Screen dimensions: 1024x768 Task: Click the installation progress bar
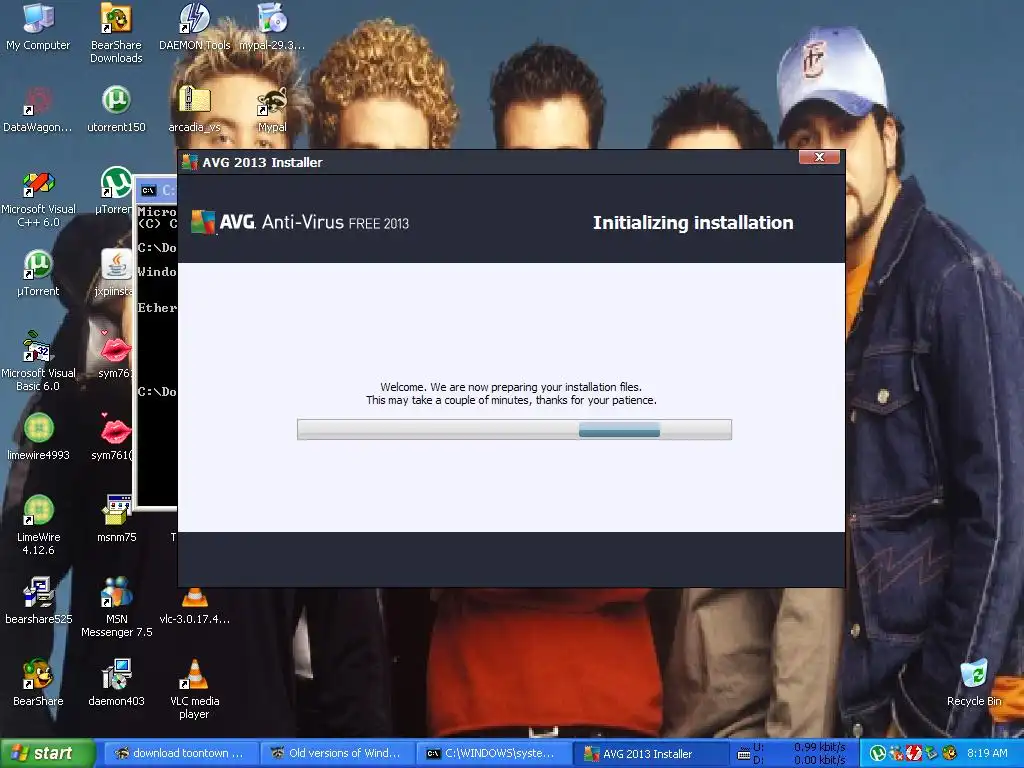pos(514,429)
